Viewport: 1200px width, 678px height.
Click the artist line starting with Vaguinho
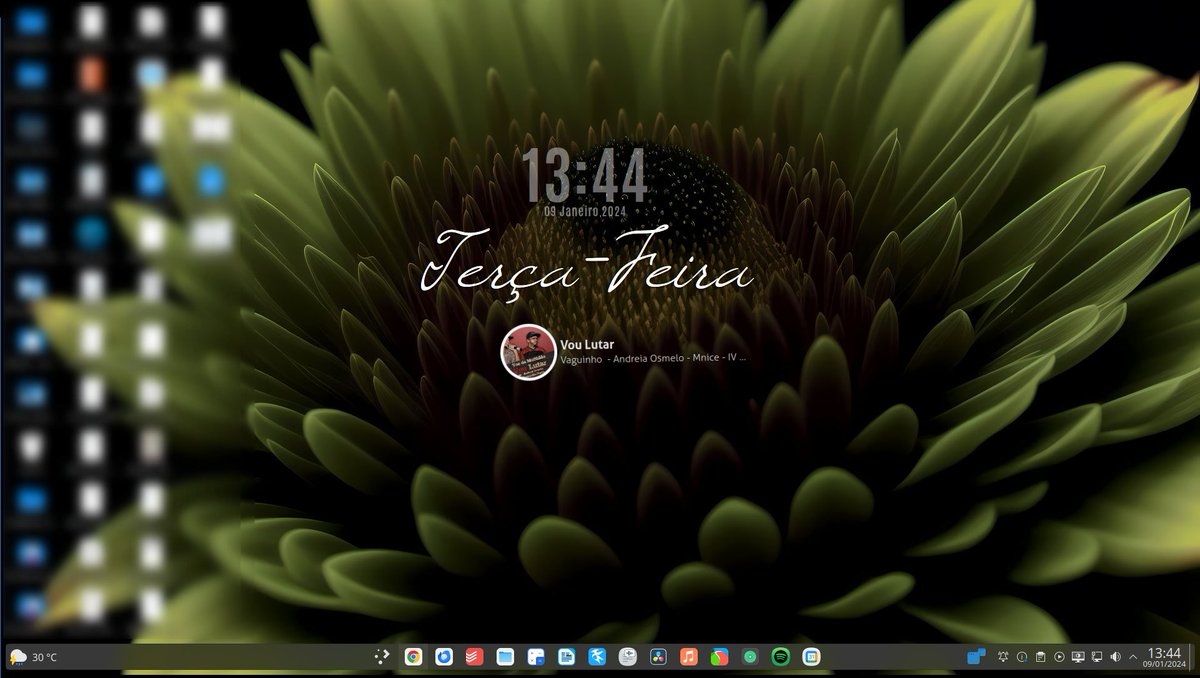[x=654, y=358]
